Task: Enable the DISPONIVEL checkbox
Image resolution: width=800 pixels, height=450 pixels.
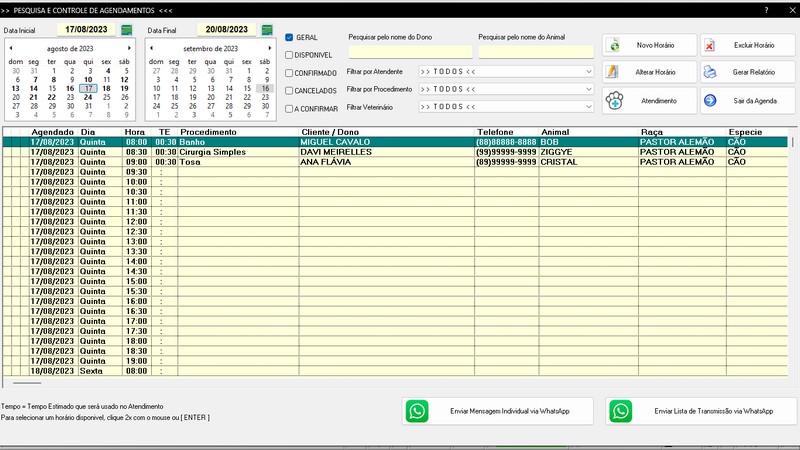Action: click(290, 55)
